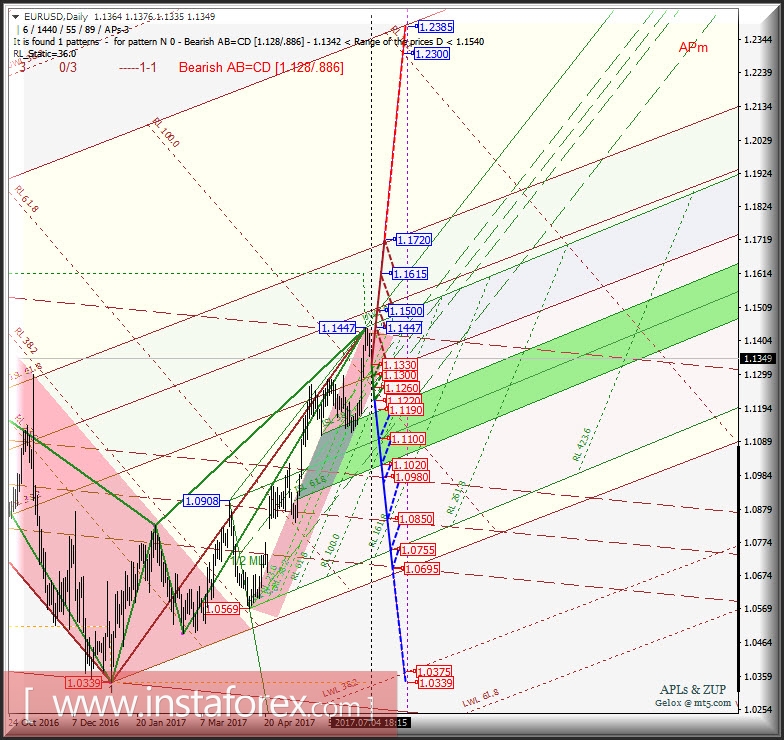Select the 1.0695 red price label
This screenshot has width=784, height=740.
pos(422,569)
